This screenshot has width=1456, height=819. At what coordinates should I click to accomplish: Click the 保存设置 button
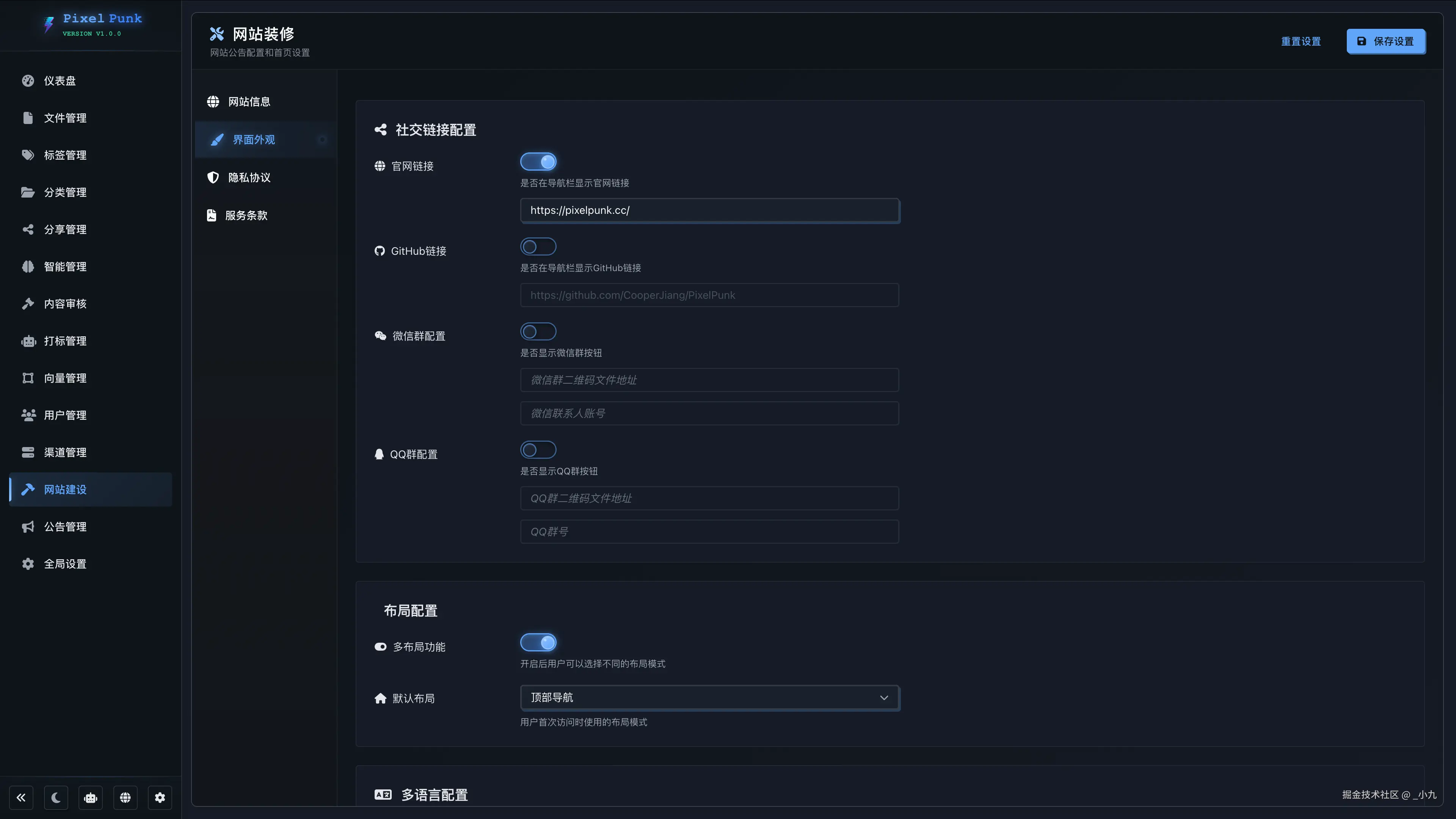coord(1386,41)
